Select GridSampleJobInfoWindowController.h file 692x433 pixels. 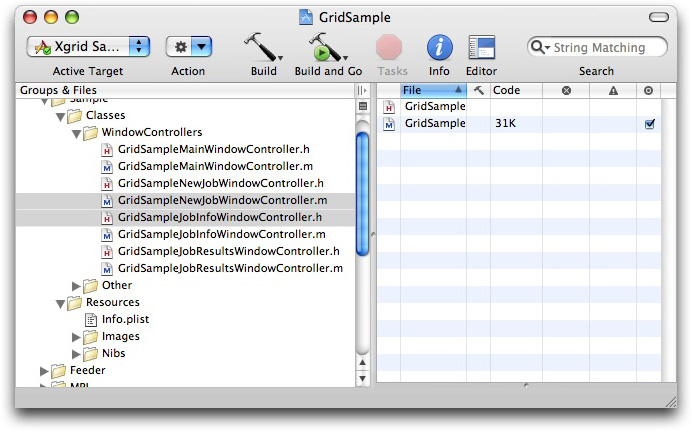click(x=220, y=217)
